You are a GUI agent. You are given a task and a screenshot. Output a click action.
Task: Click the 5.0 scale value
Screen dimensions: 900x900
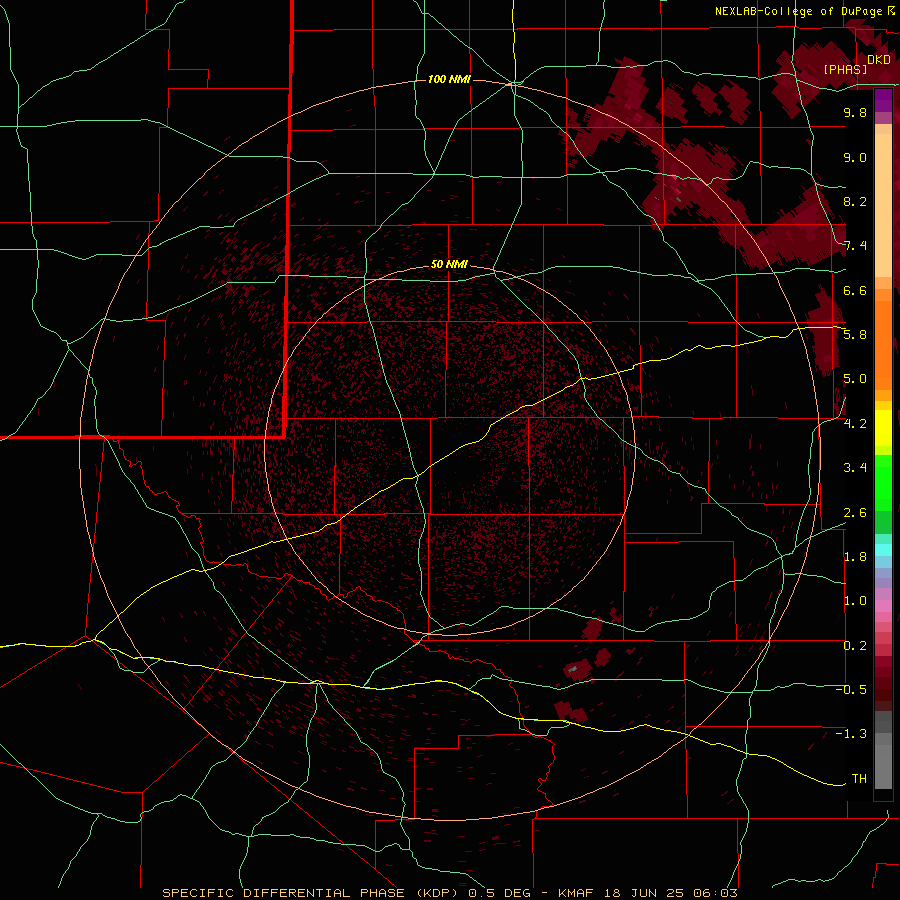(x=855, y=379)
